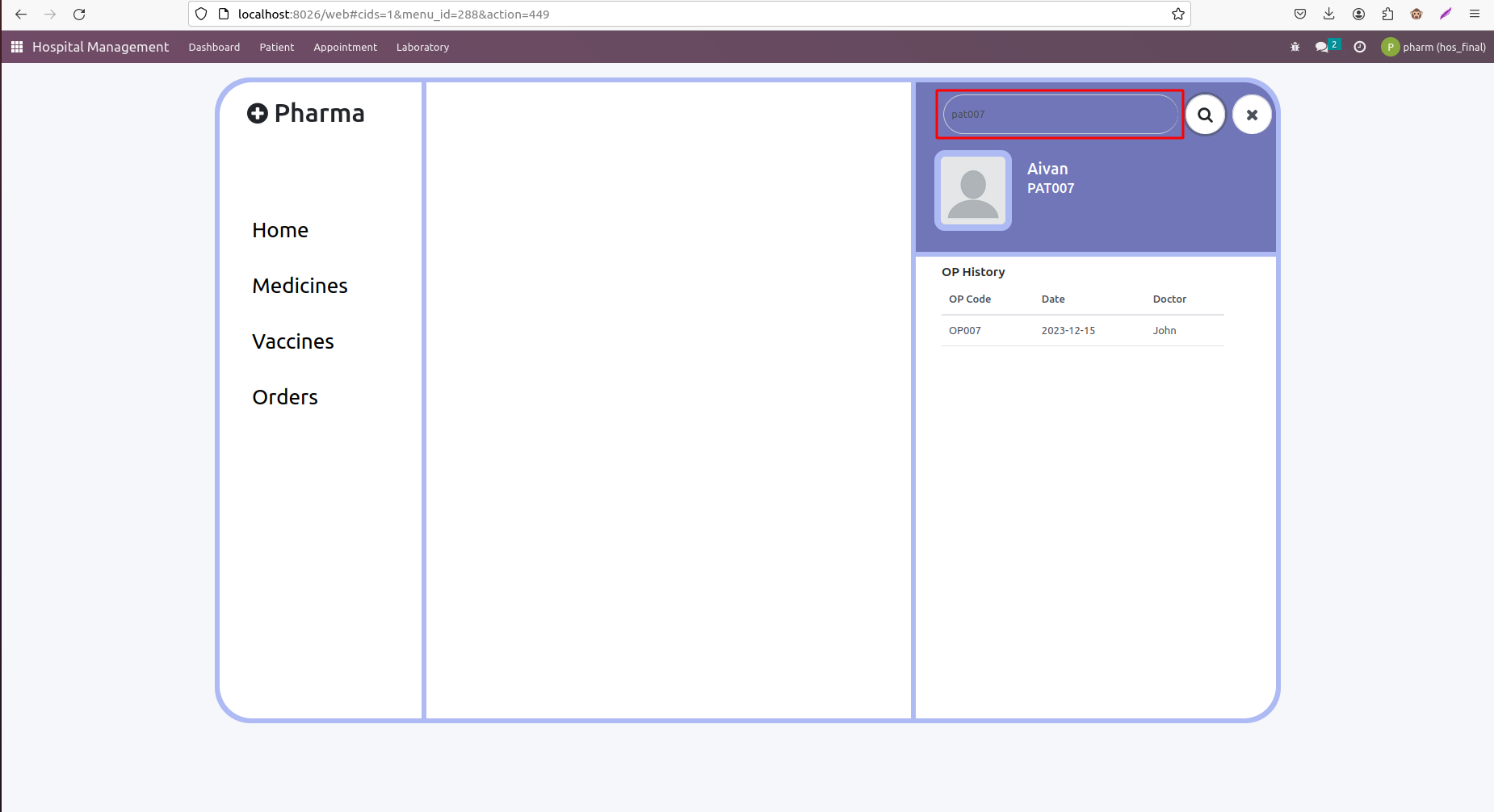This screenshot has height=812, width=1494.
Task: Click the Pharma plus logo icon
Action: click(258, 113)
